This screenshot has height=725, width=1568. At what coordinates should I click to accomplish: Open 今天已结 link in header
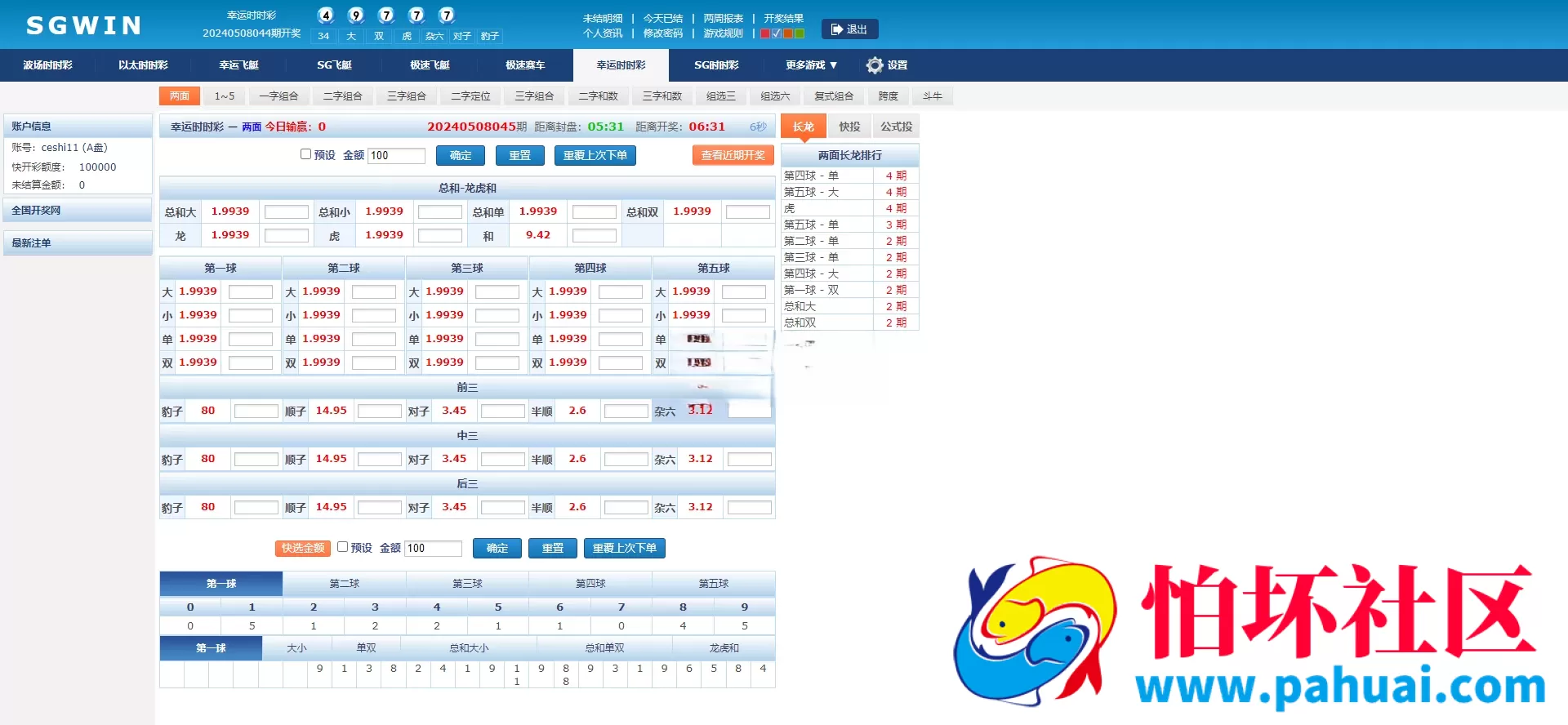(x=663, y=18)
